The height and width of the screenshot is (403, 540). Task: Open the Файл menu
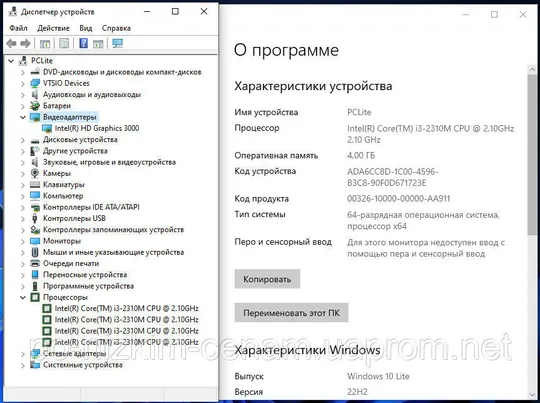tap(18, 28)
